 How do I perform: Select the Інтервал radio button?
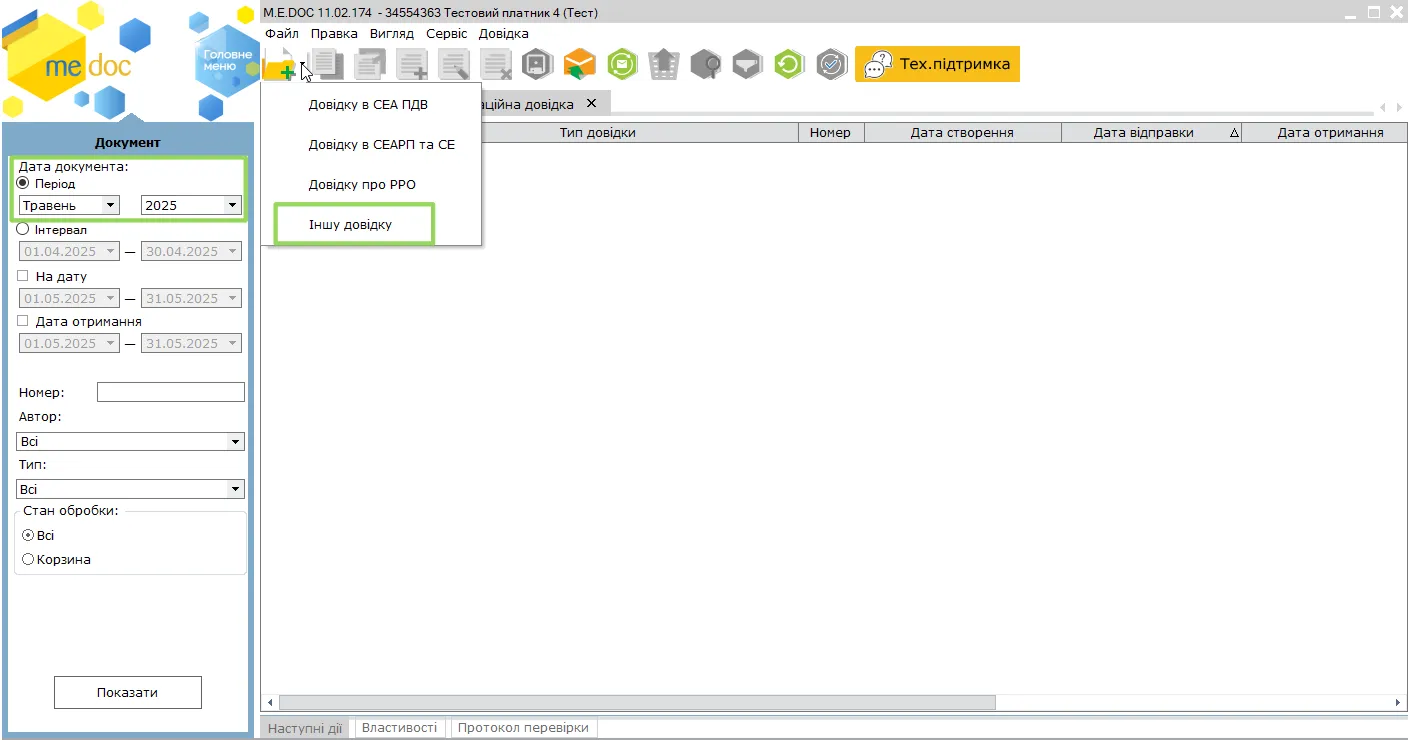coord(23,229)
